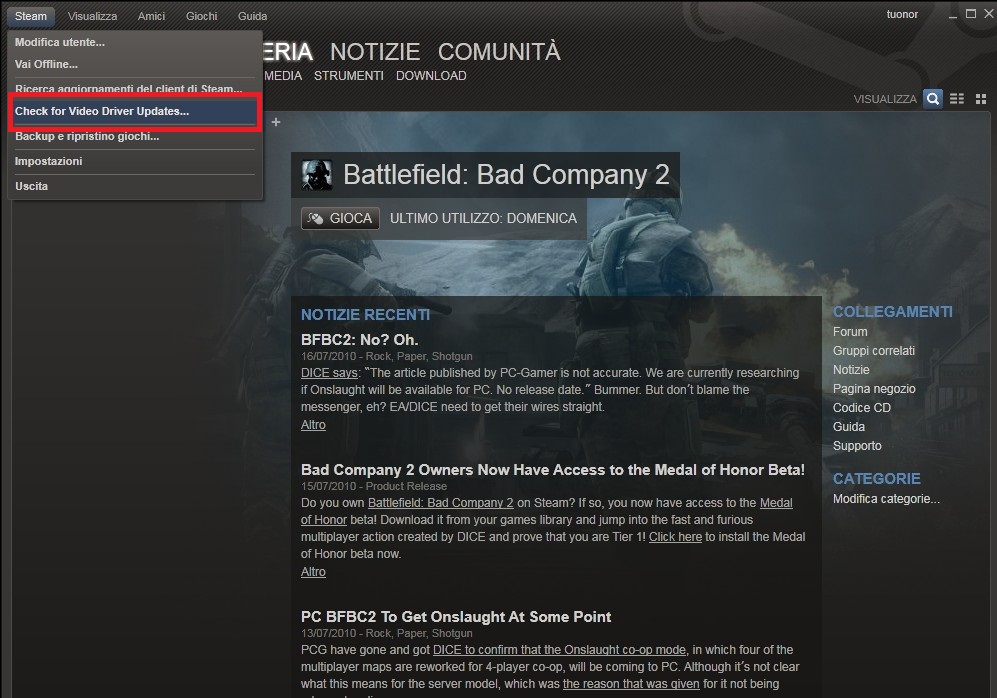
Task: Click 'ULTIMO UTILIZZO: DOMENICA' text
Action: click(483, 218)
